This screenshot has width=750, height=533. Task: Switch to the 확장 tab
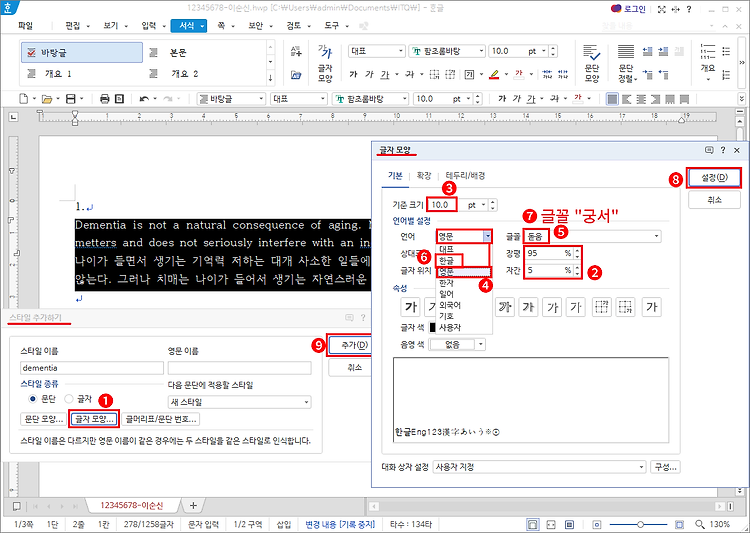click(x=424, y=176)
